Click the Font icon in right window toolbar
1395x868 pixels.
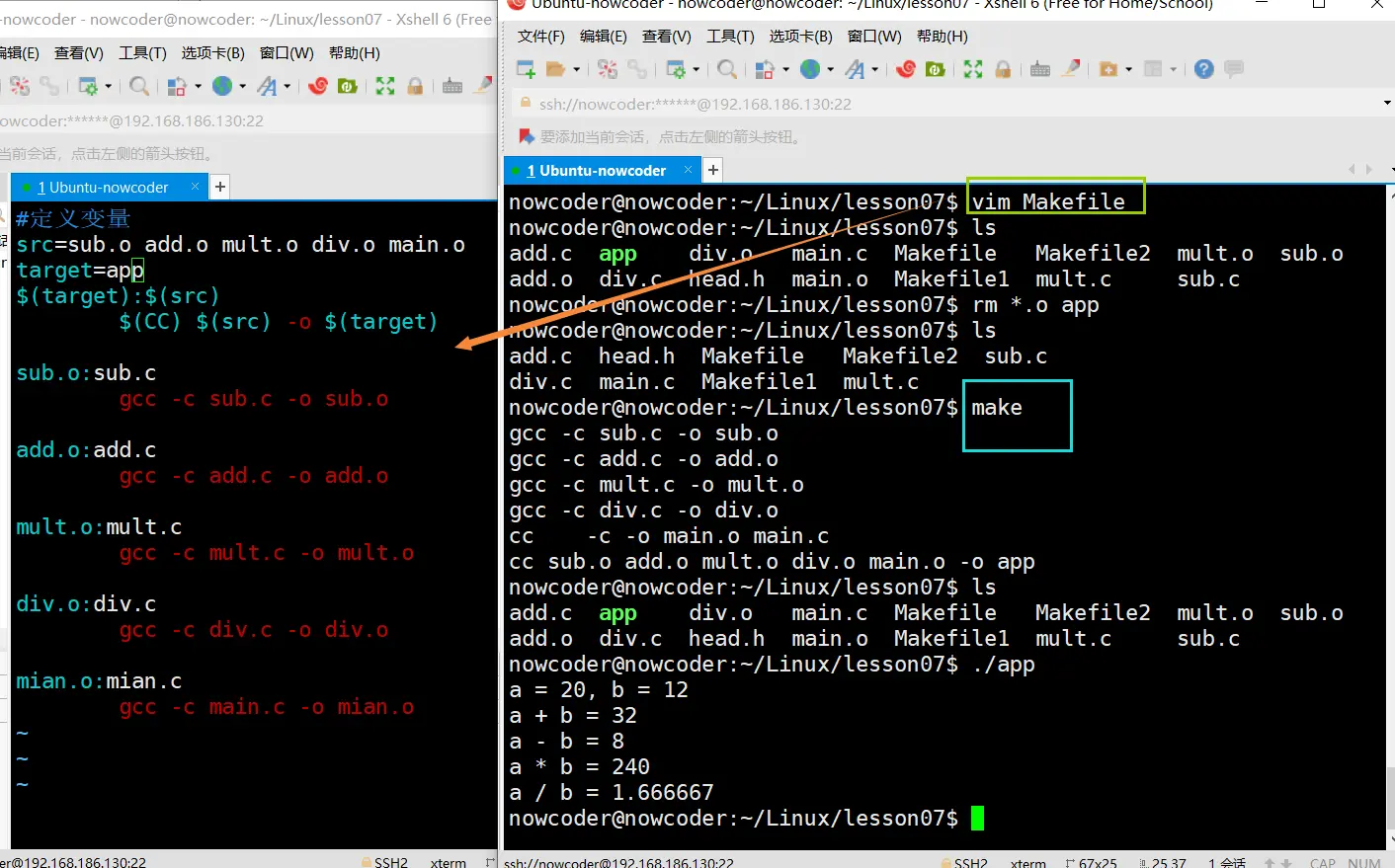(x=855, y=69)
